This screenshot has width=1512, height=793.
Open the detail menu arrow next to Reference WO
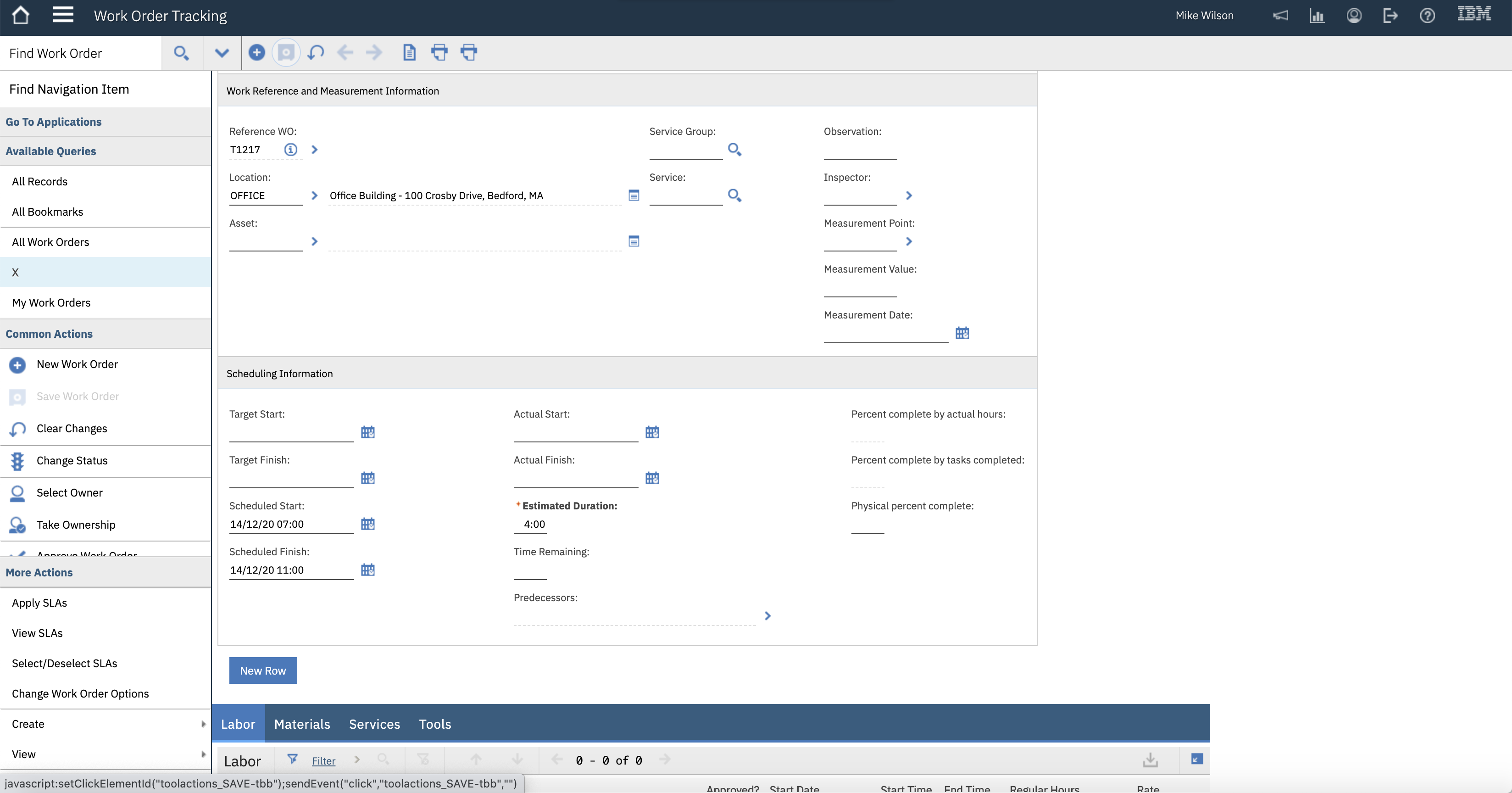(x=314, y=150)
